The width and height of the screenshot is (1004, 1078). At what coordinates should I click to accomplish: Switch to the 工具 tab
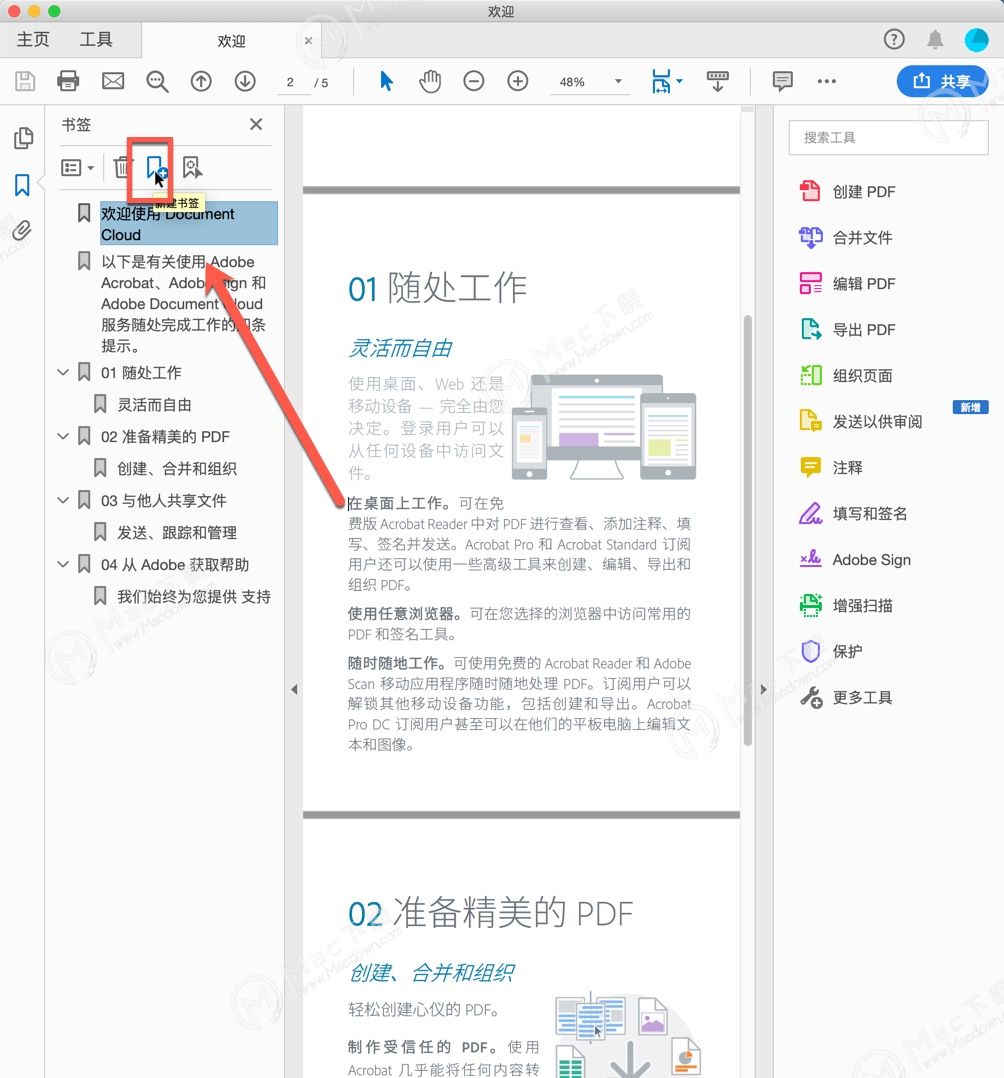coord(96,40)
